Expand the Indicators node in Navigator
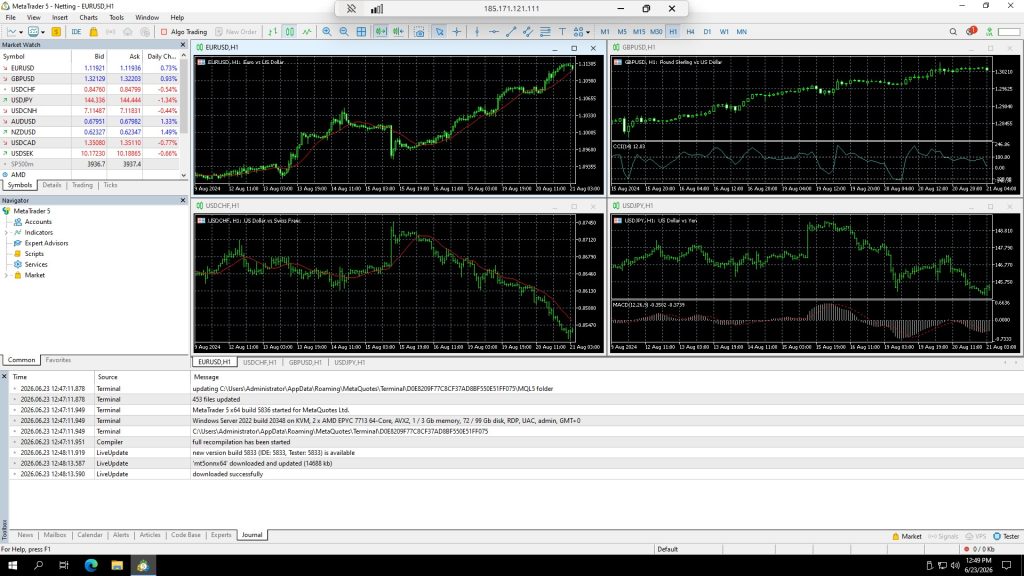The width and height of the screenshot is (1024, 576). point(7,232)
